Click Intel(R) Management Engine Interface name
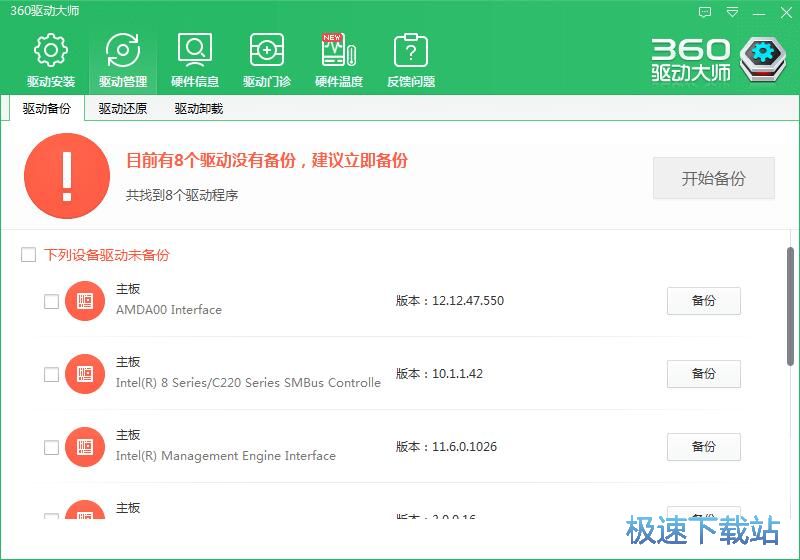 (x=226, y=455)
